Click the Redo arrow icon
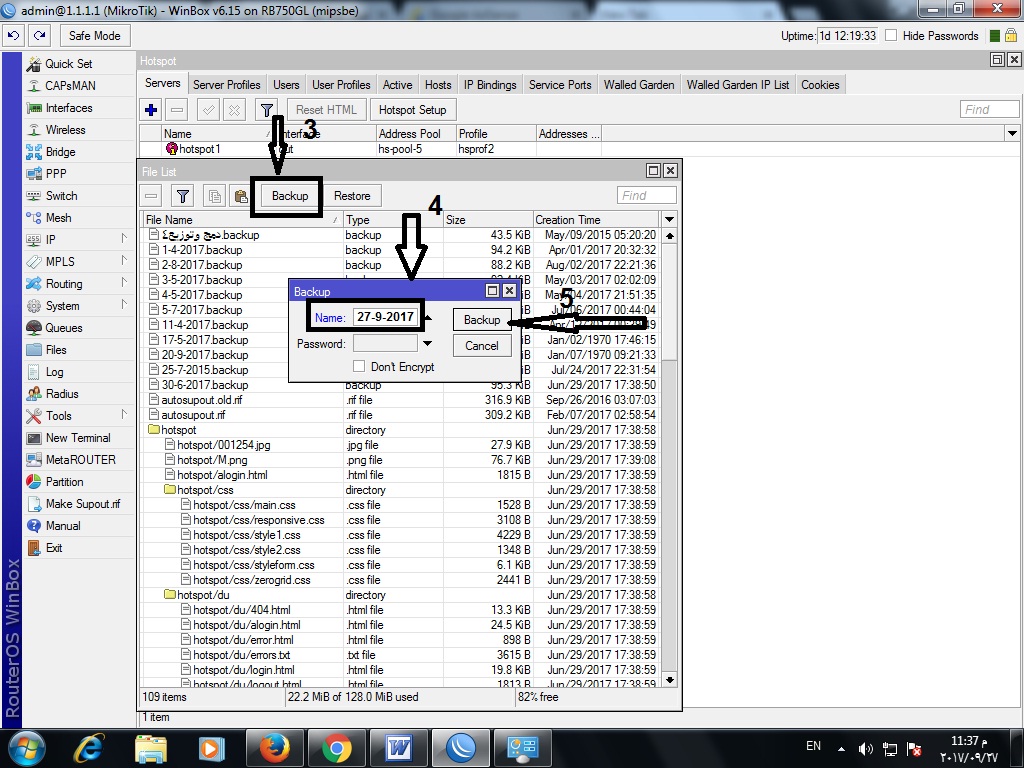Viewport: 1024px width, 768px height. pyautogui.click(x=40, y=36)
